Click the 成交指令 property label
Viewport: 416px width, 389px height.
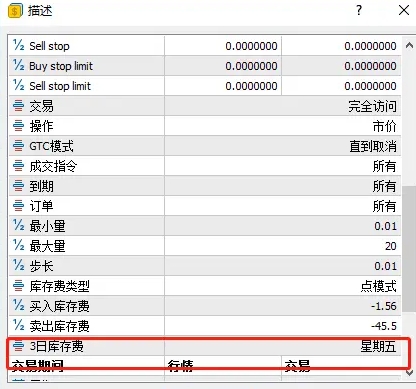point(53,166)
